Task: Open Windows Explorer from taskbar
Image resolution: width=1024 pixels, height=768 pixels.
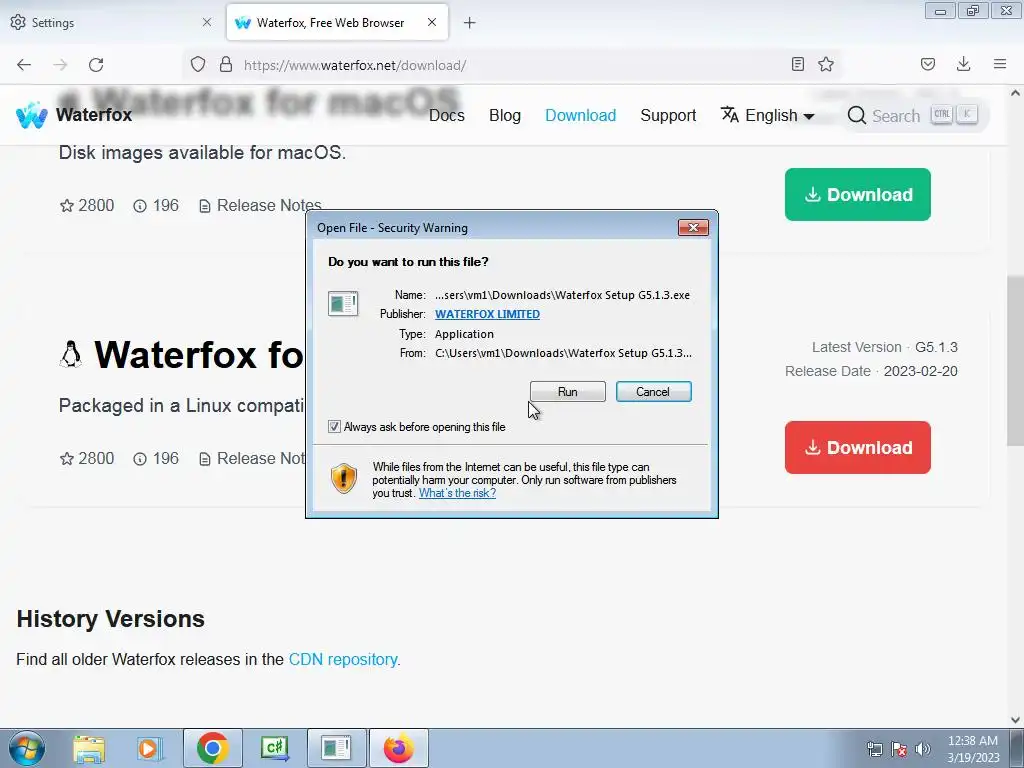Action: pyautogui.click(x=89, y=748)
